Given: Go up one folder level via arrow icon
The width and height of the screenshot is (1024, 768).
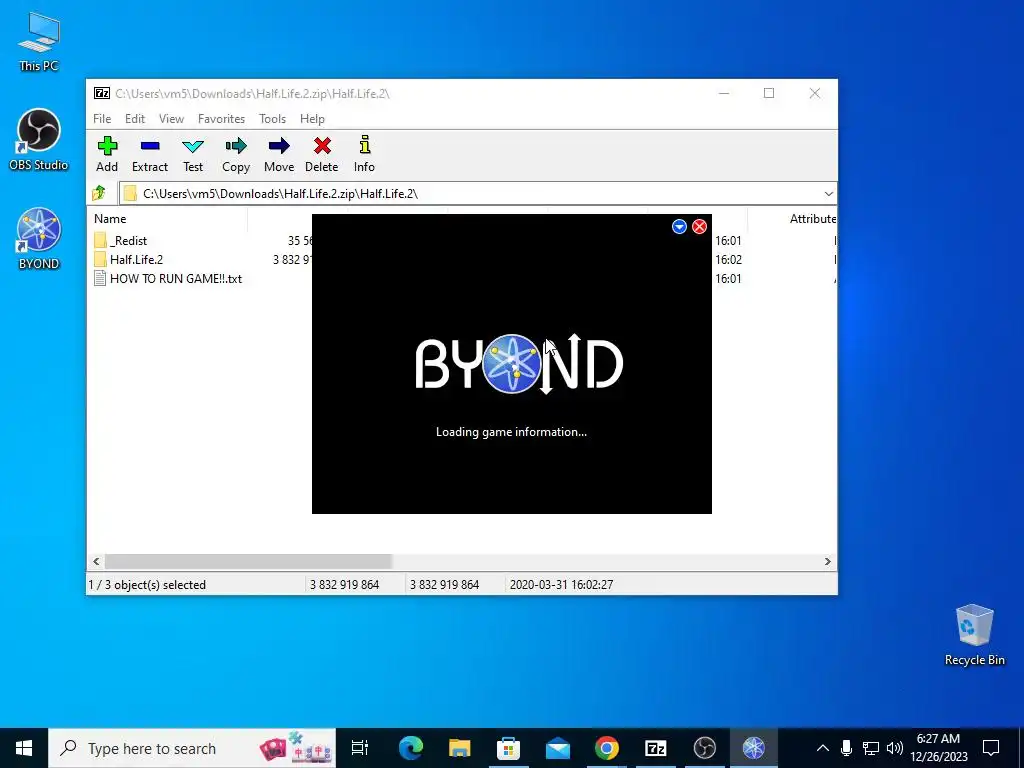Looking at the screenshot, I should click(99, 193).
